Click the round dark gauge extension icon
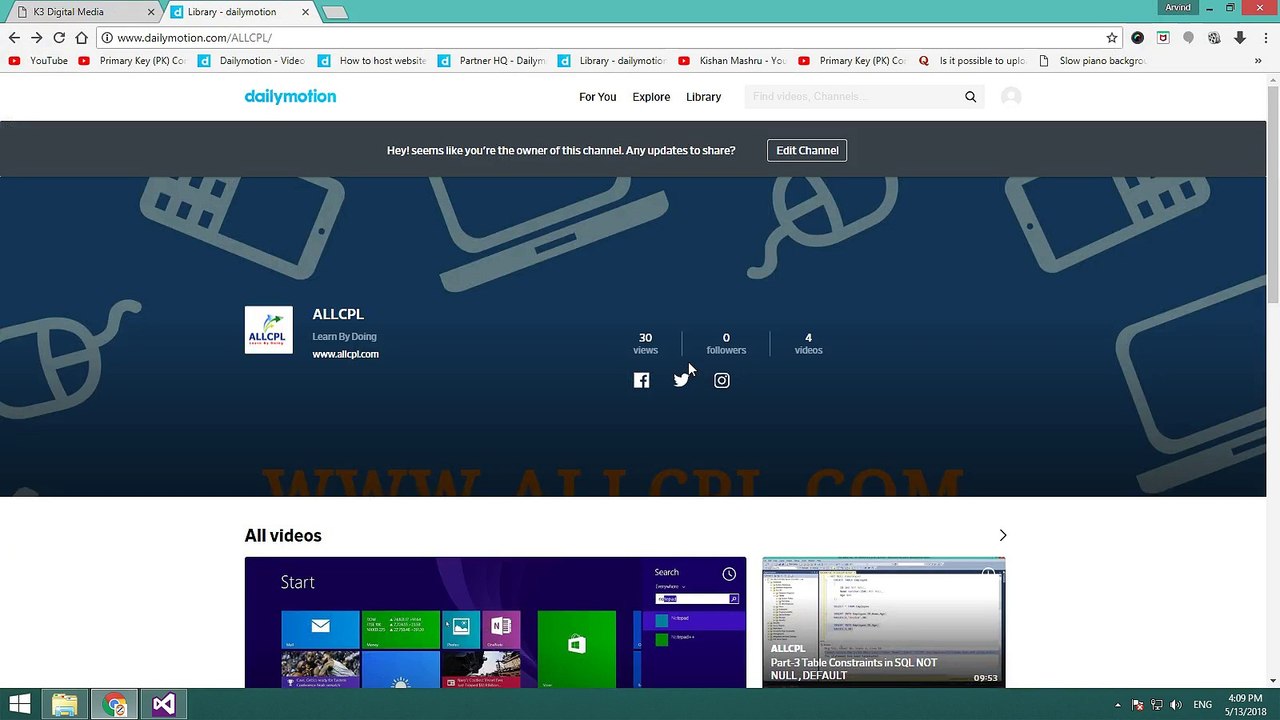This screenshot has width=1280, height=720. coord(1137,38)
